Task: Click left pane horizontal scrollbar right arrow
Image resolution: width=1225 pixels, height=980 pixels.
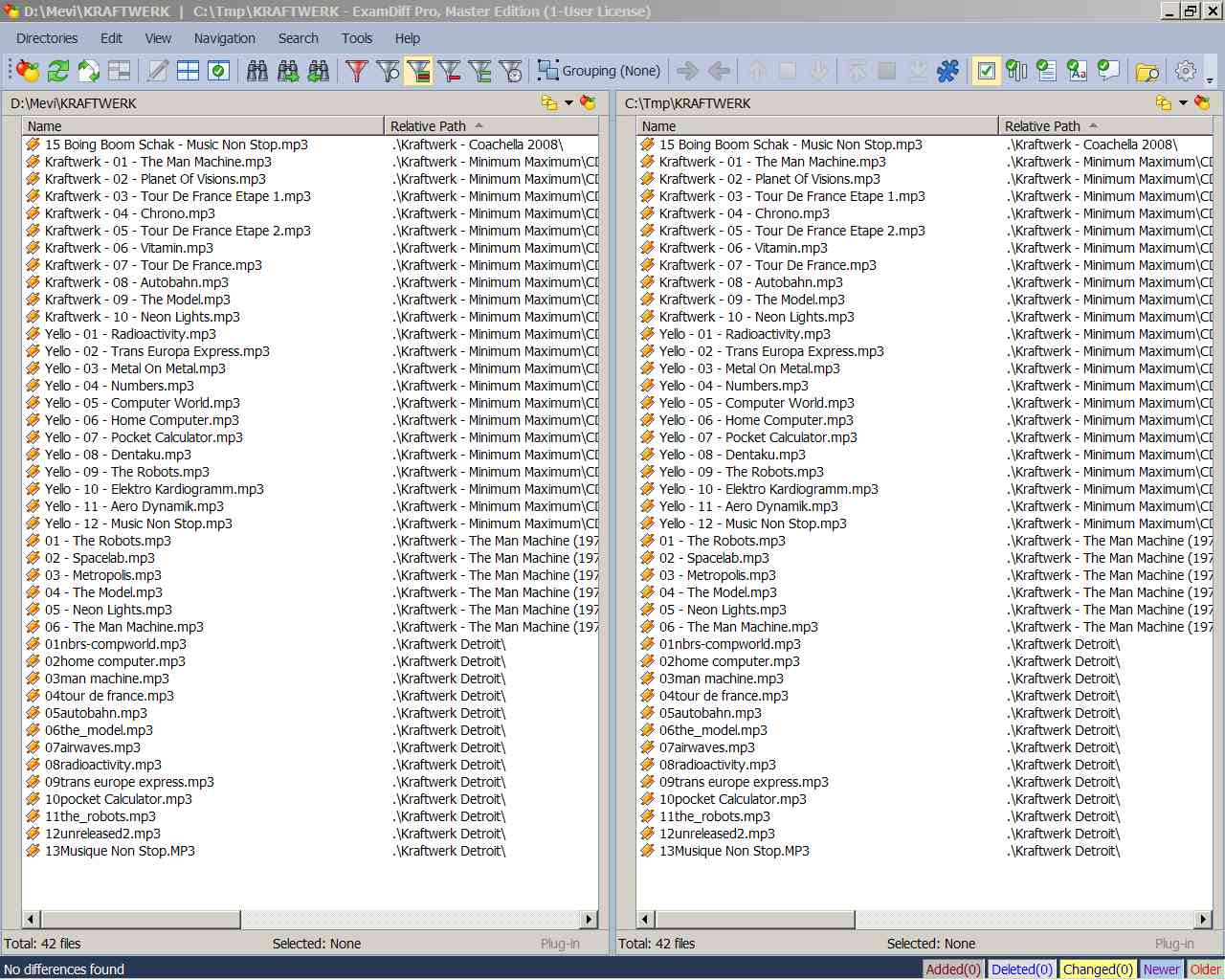Action: click(x=590, y=920)
